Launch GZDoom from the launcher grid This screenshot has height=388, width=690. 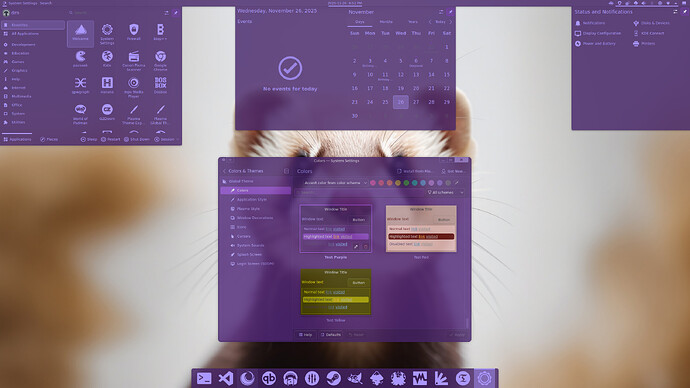(107, 112)
